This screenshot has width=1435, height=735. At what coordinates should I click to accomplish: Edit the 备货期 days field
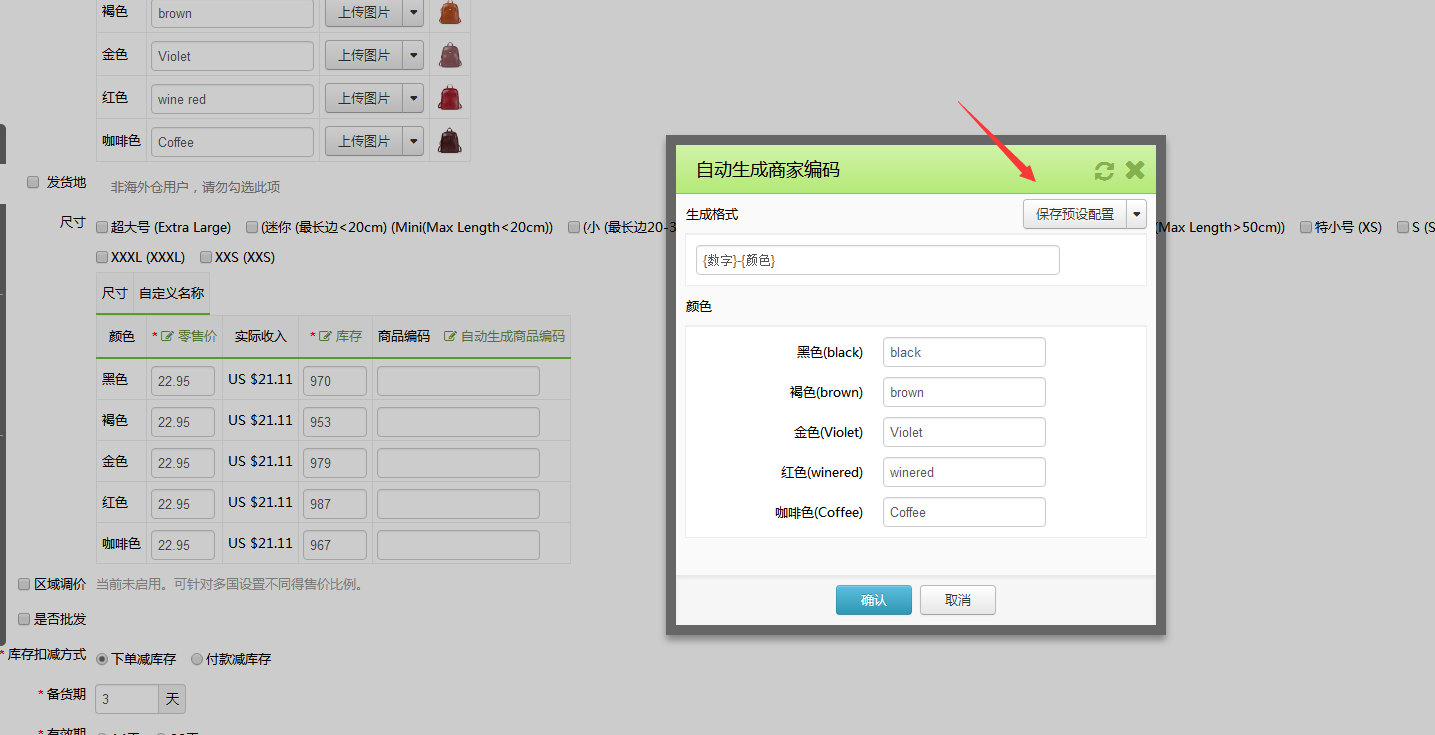point(127,699)
